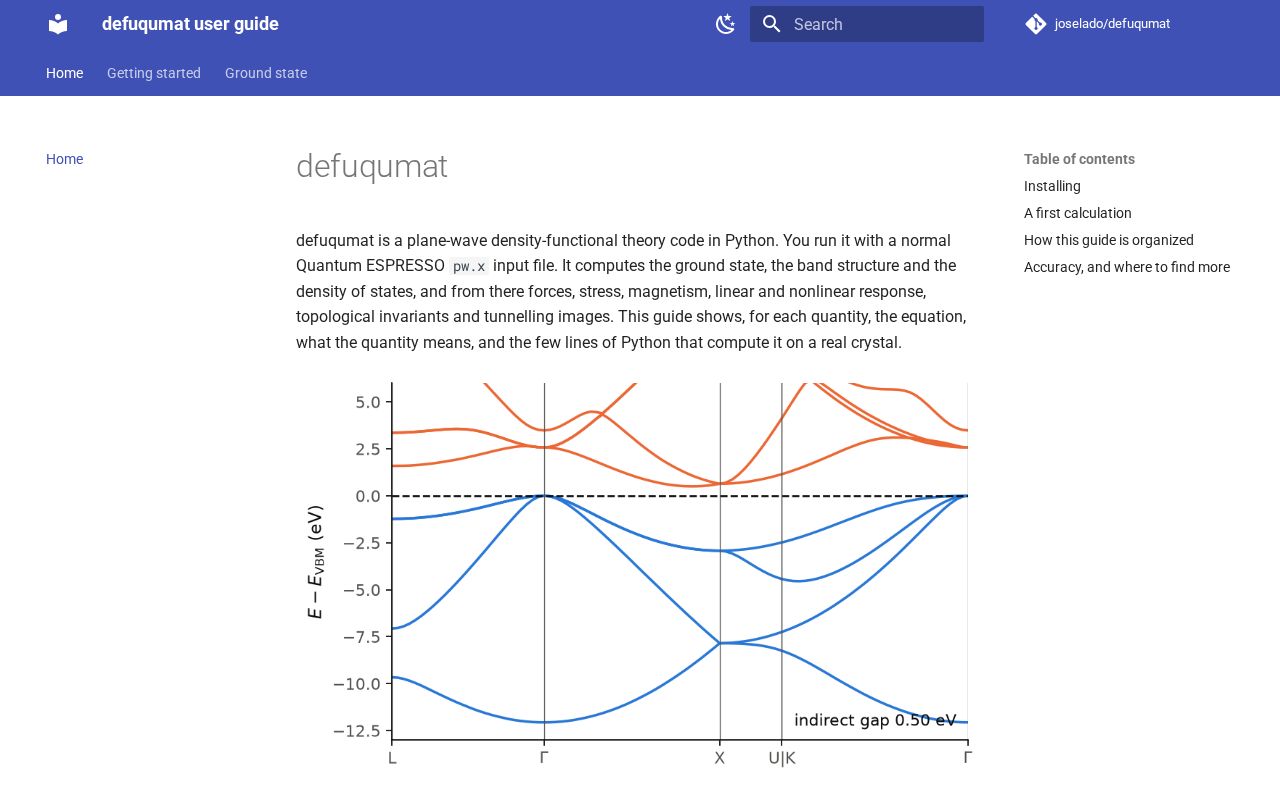Screen dimensions: 1280x800
Task: Select the Home tab
Action: (65, 73)
